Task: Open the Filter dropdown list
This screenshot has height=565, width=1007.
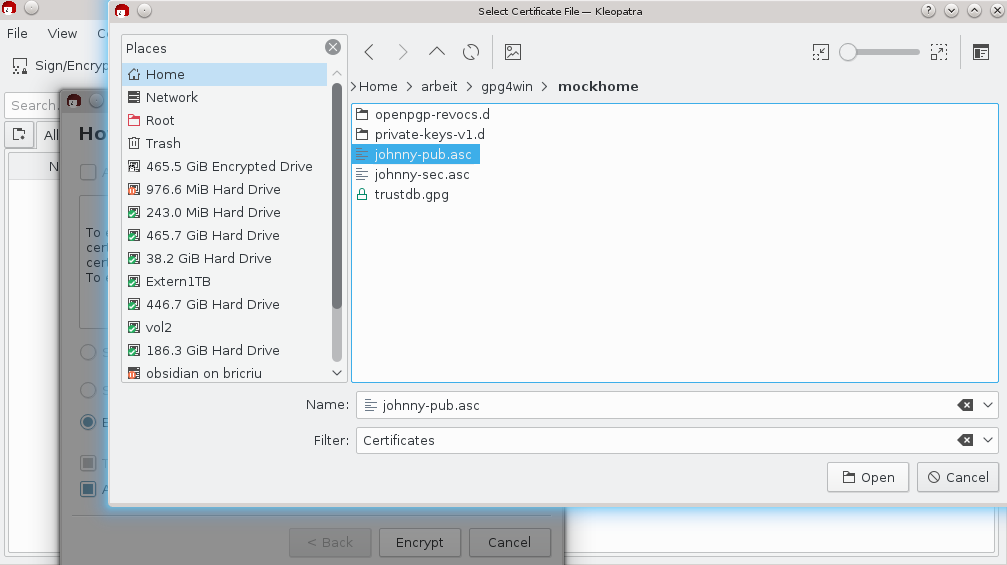Action: coord(989,440)
